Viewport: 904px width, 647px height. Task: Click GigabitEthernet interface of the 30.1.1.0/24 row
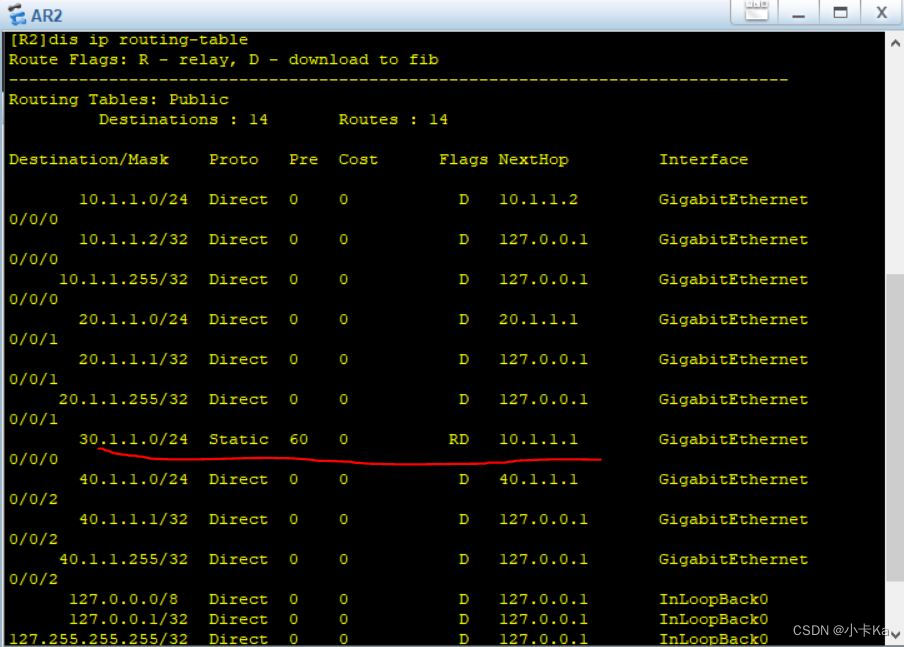(x=733, y=439)
